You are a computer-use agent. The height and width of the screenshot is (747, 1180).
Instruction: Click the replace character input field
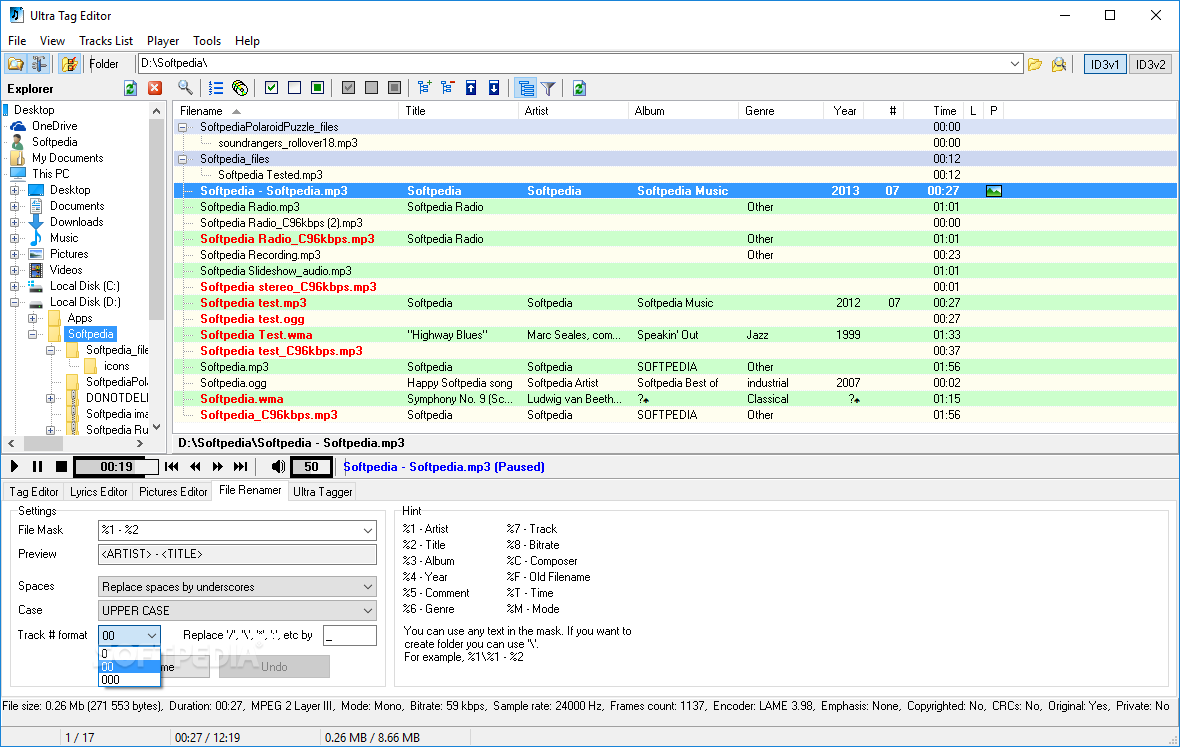pyautogui.click(x=350, y=636)
